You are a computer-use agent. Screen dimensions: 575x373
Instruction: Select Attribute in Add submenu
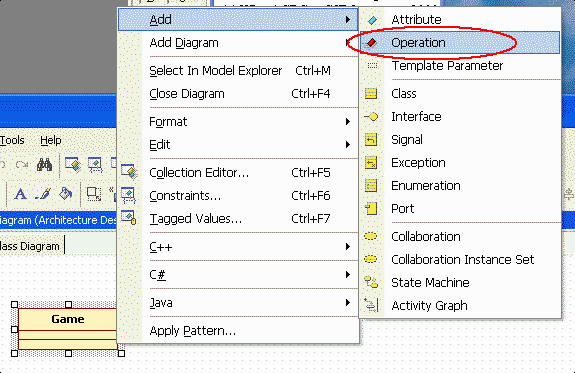[x=460, y=19]
